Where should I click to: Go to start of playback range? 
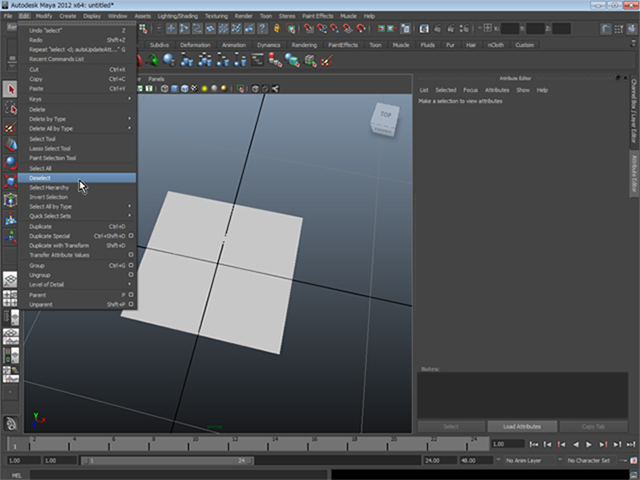click(x=533, y=444)
